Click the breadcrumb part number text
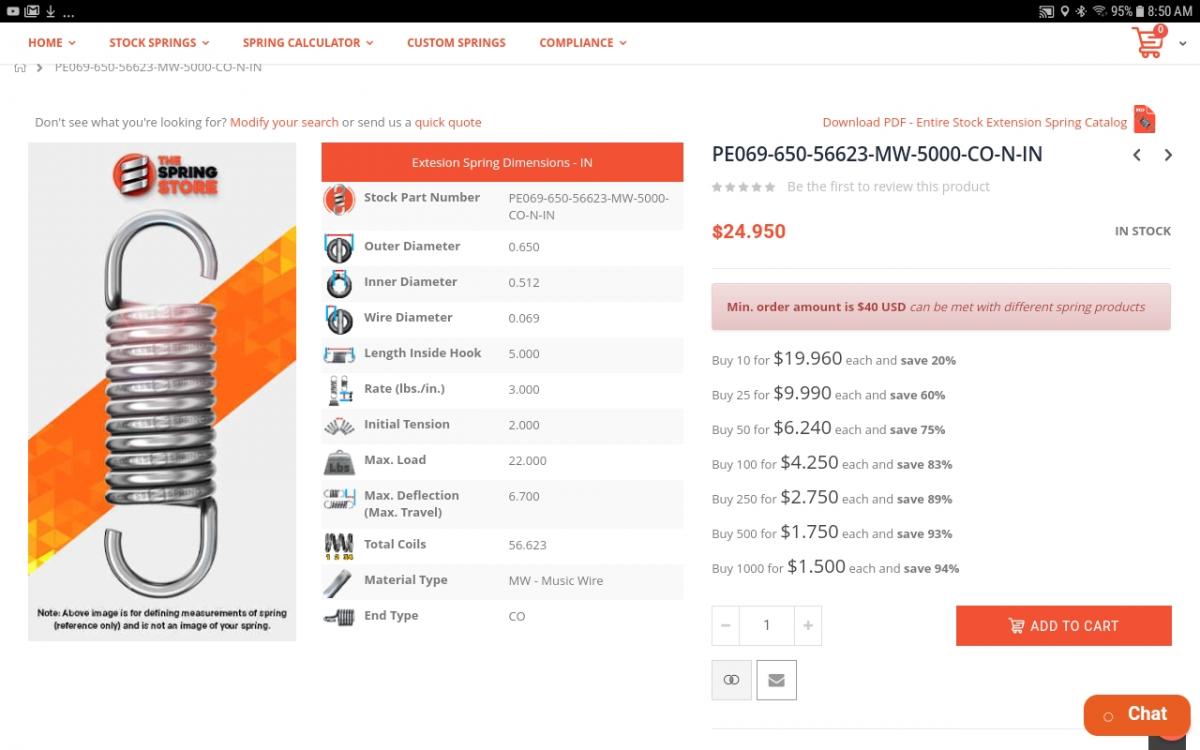1200x750 pixels. click(x=158, y=67)
